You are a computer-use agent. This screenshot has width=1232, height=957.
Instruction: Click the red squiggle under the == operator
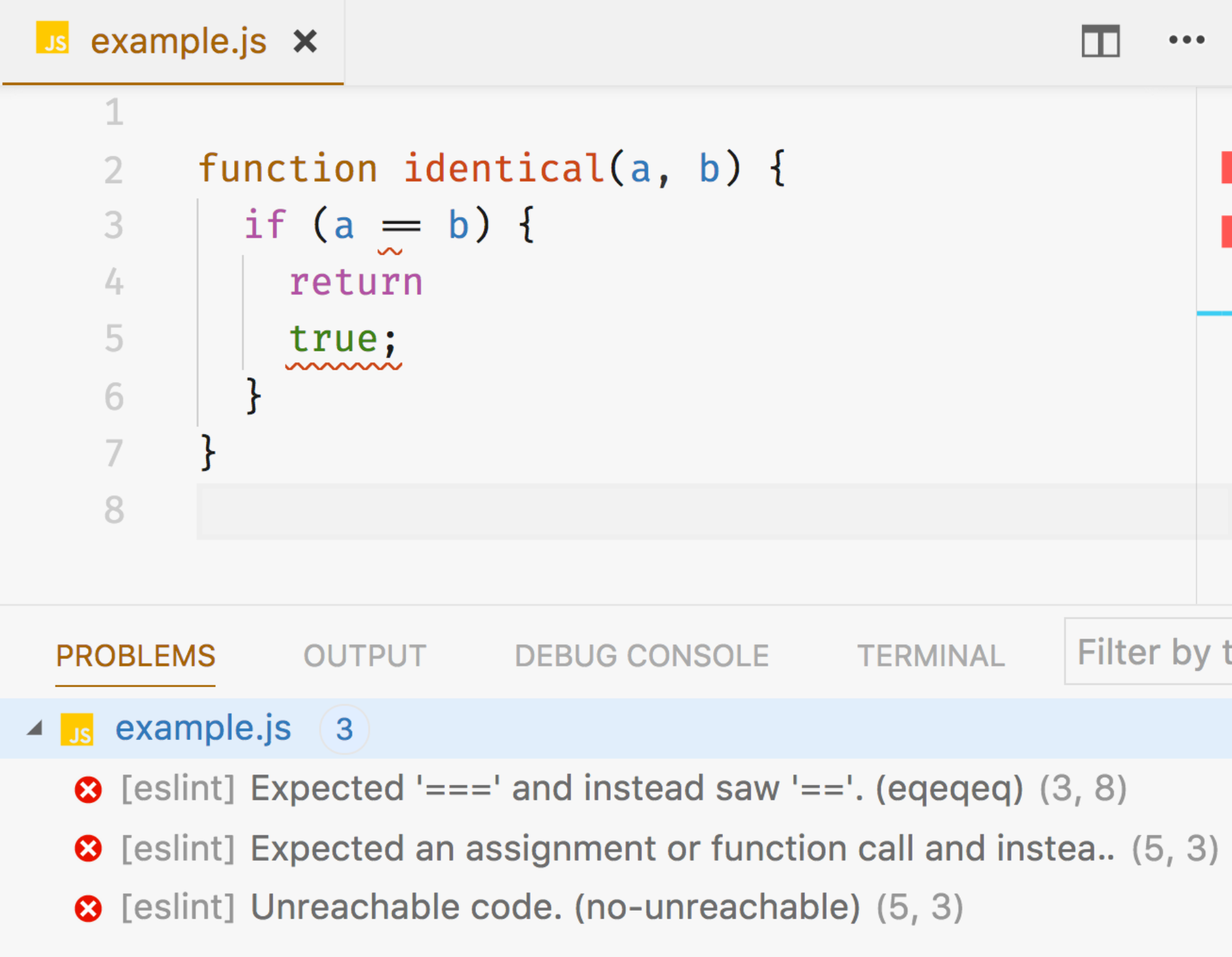(x=390, y=251)
